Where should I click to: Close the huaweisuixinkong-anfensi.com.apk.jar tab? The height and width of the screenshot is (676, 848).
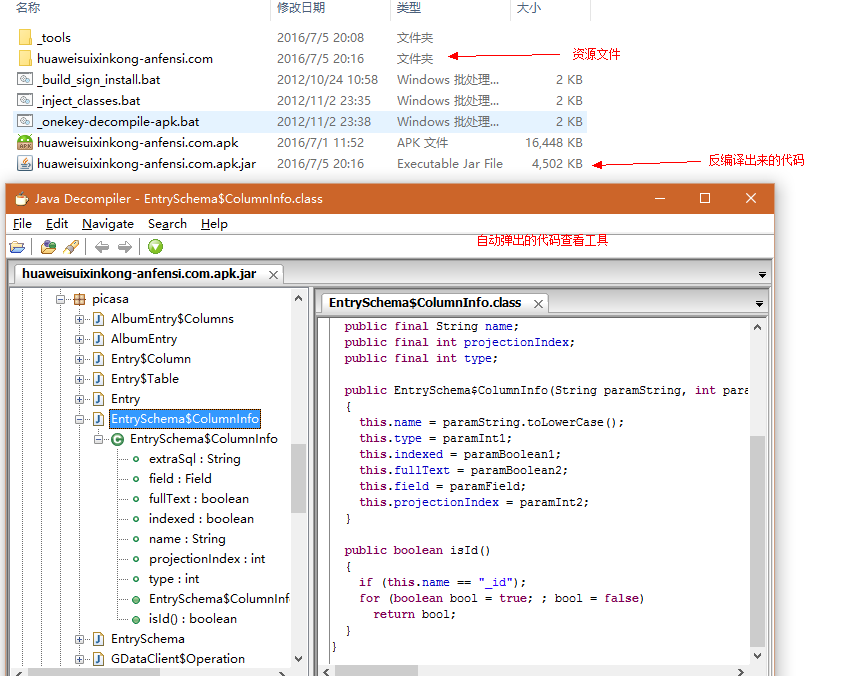click(x=274, y=275)
